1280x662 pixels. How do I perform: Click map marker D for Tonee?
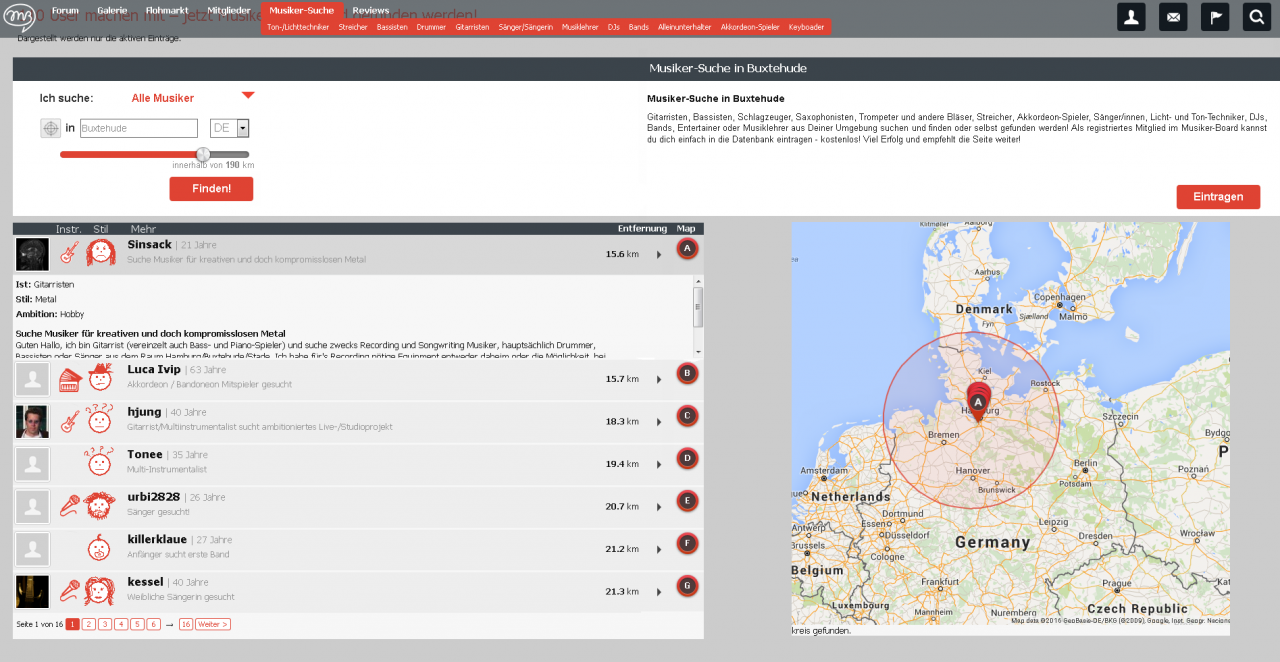click(x=687, y=458)
